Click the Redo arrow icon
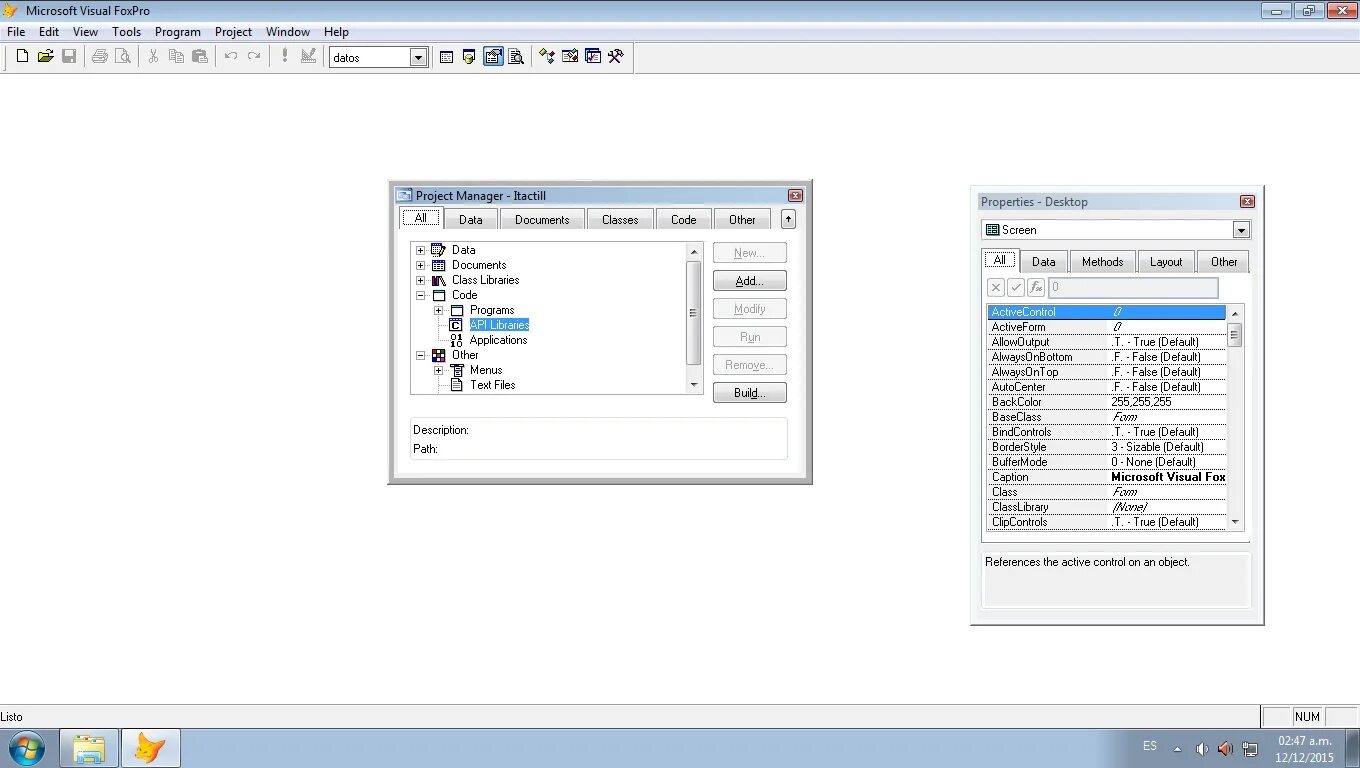1360x768 pixels. (254, 57)
